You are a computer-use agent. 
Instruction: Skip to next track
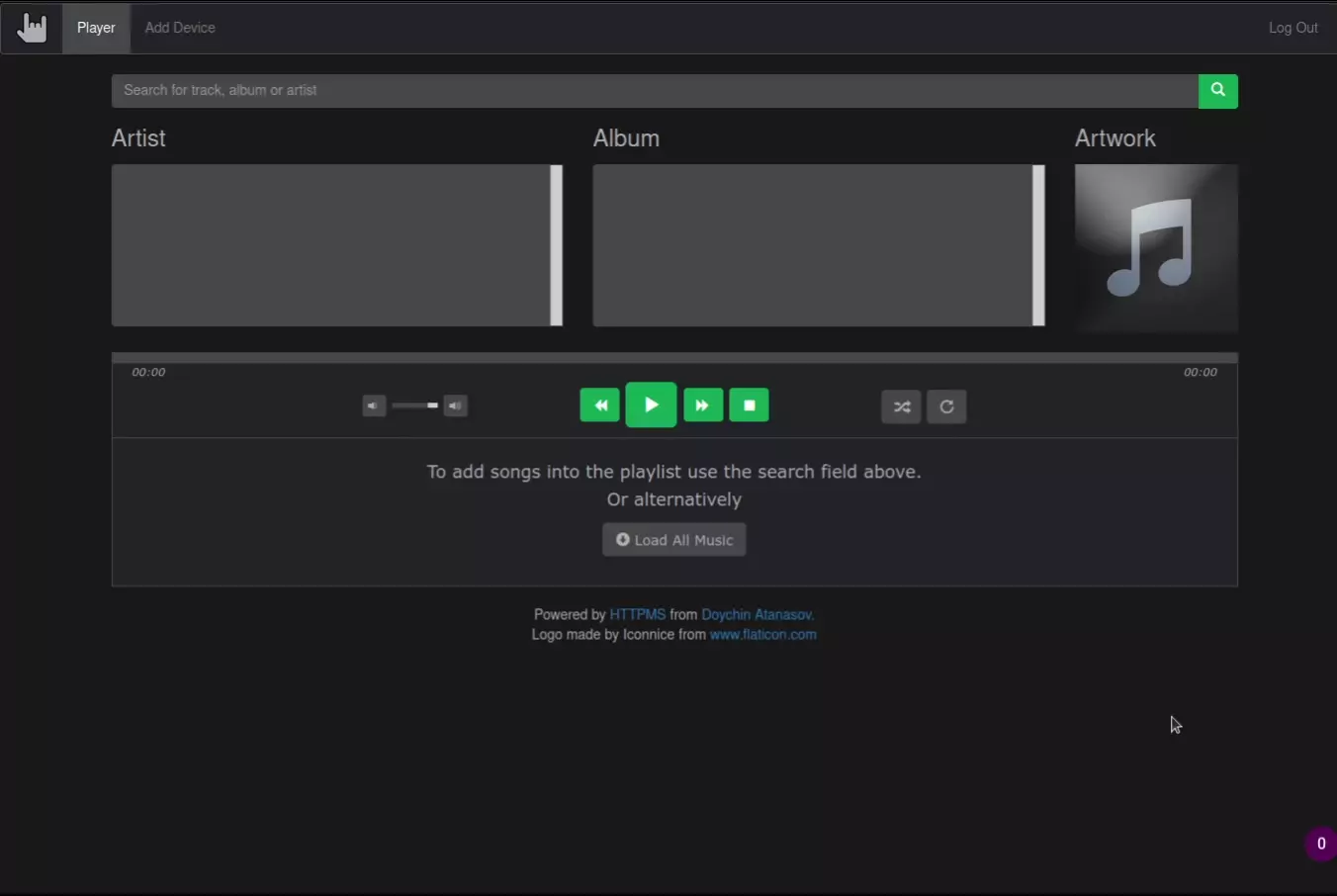click(703, 405)
